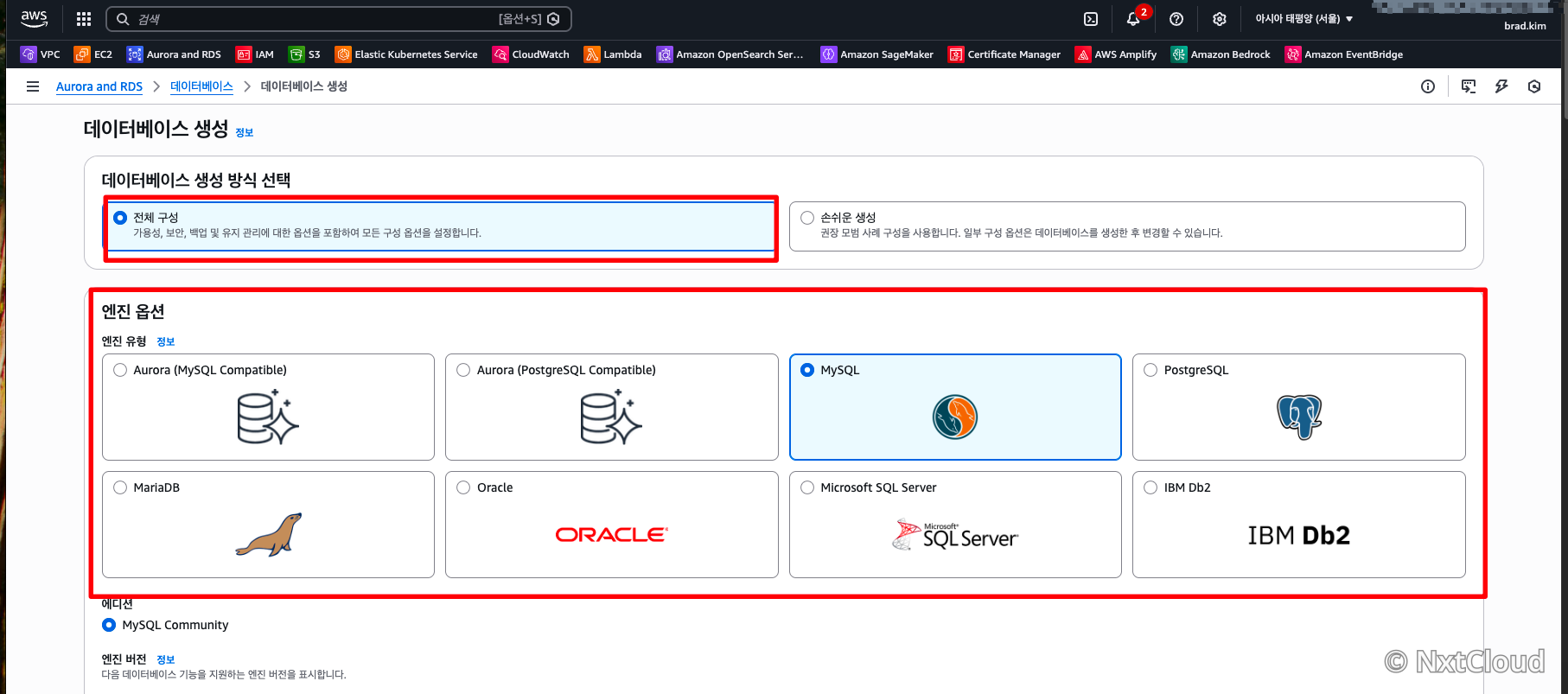Viewport: 1568px width, 694px height.
Task: Click the hexagon icon in the breadcrumb bar
Action: (1534, 86)
